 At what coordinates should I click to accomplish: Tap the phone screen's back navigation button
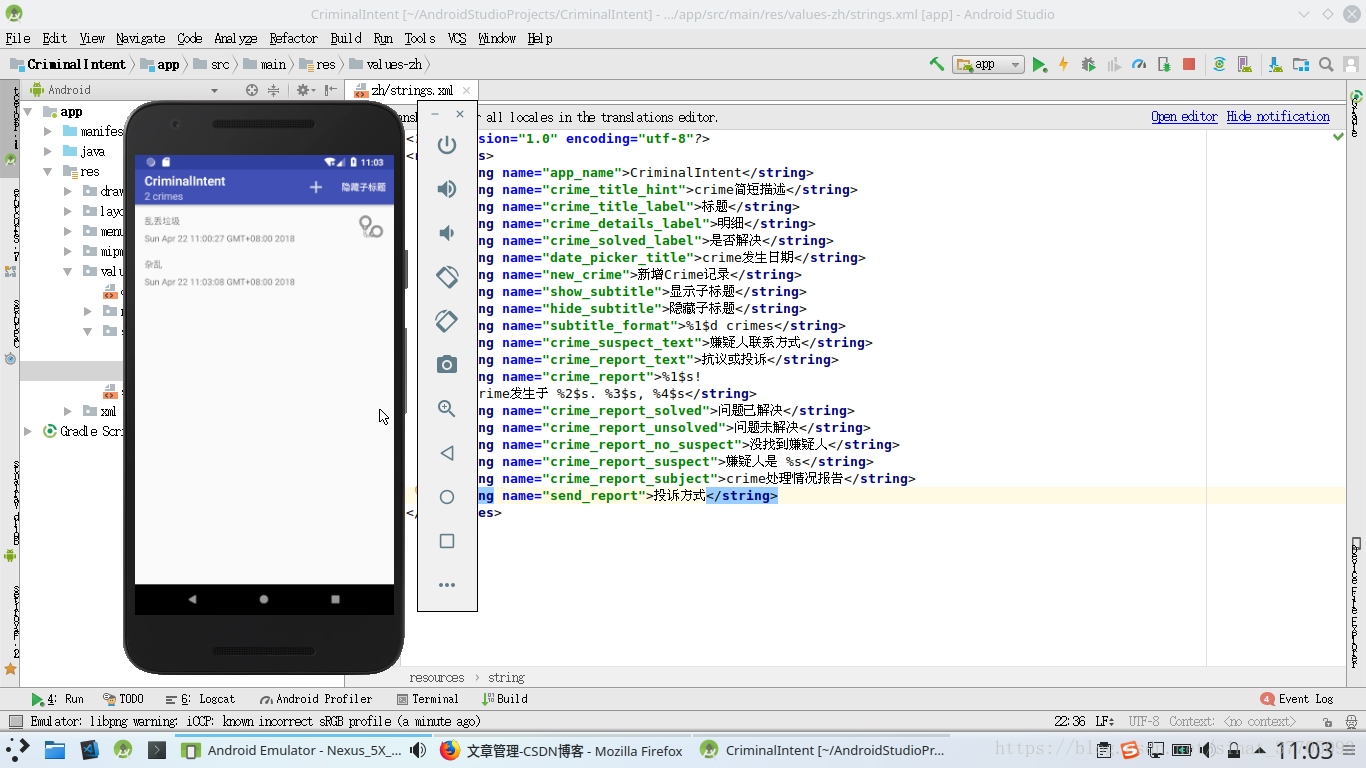(x=193, y=599)
